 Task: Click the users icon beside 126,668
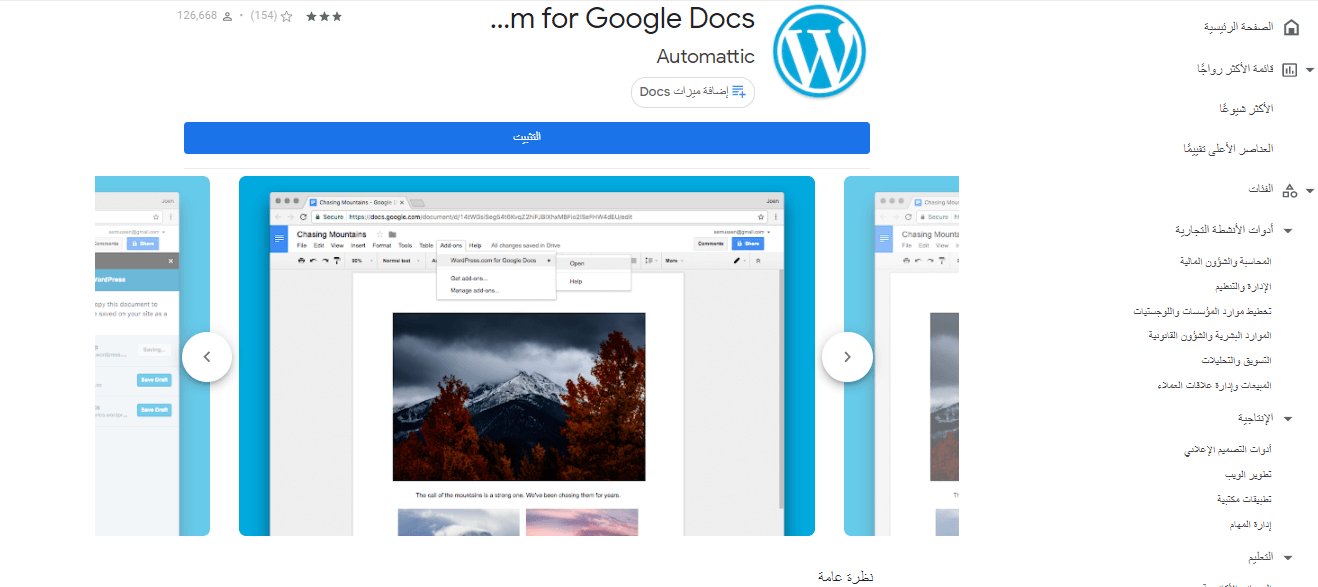click(x=227, y=17)
